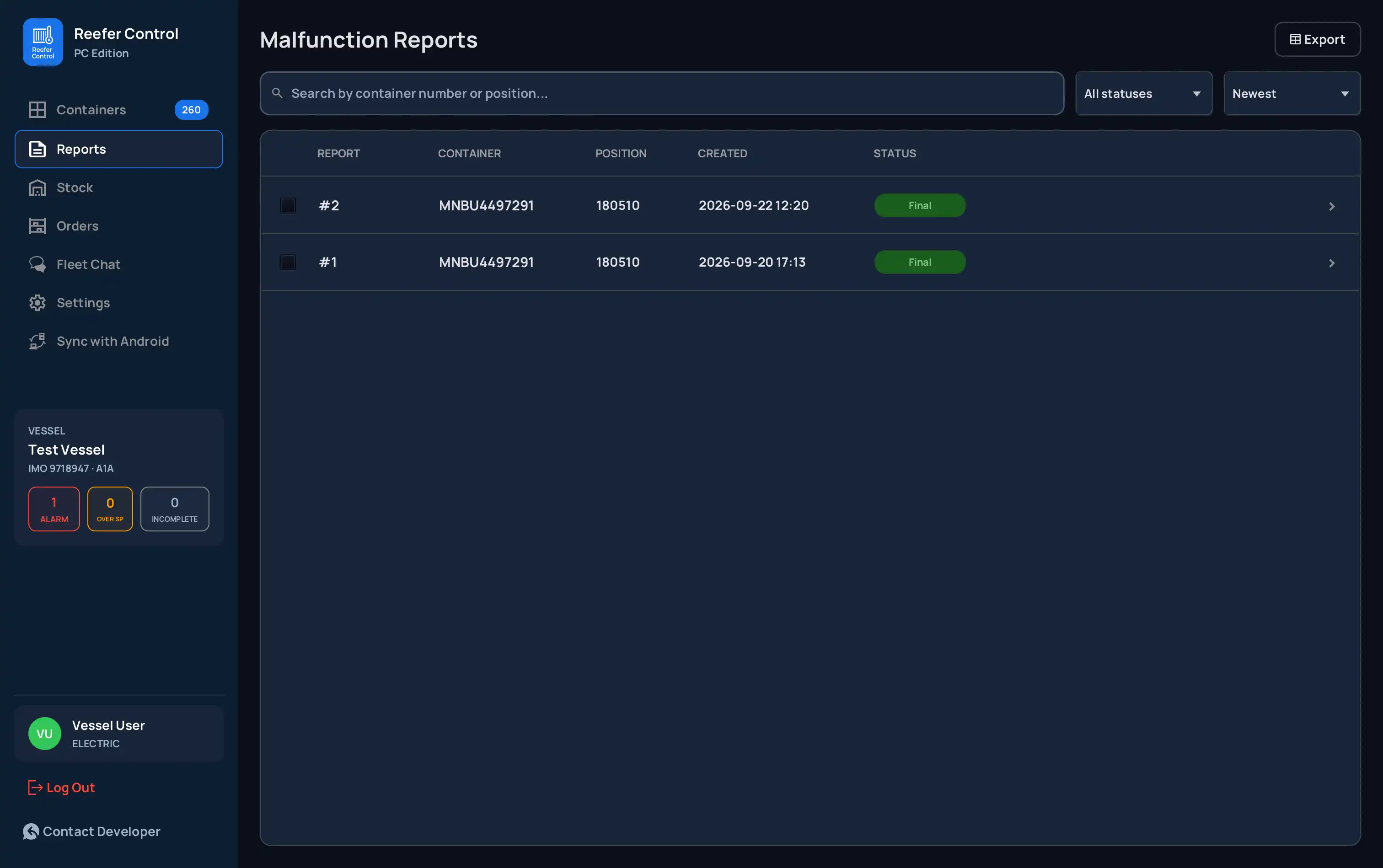
Task: Open the Orders section
Action: [119, 226]
